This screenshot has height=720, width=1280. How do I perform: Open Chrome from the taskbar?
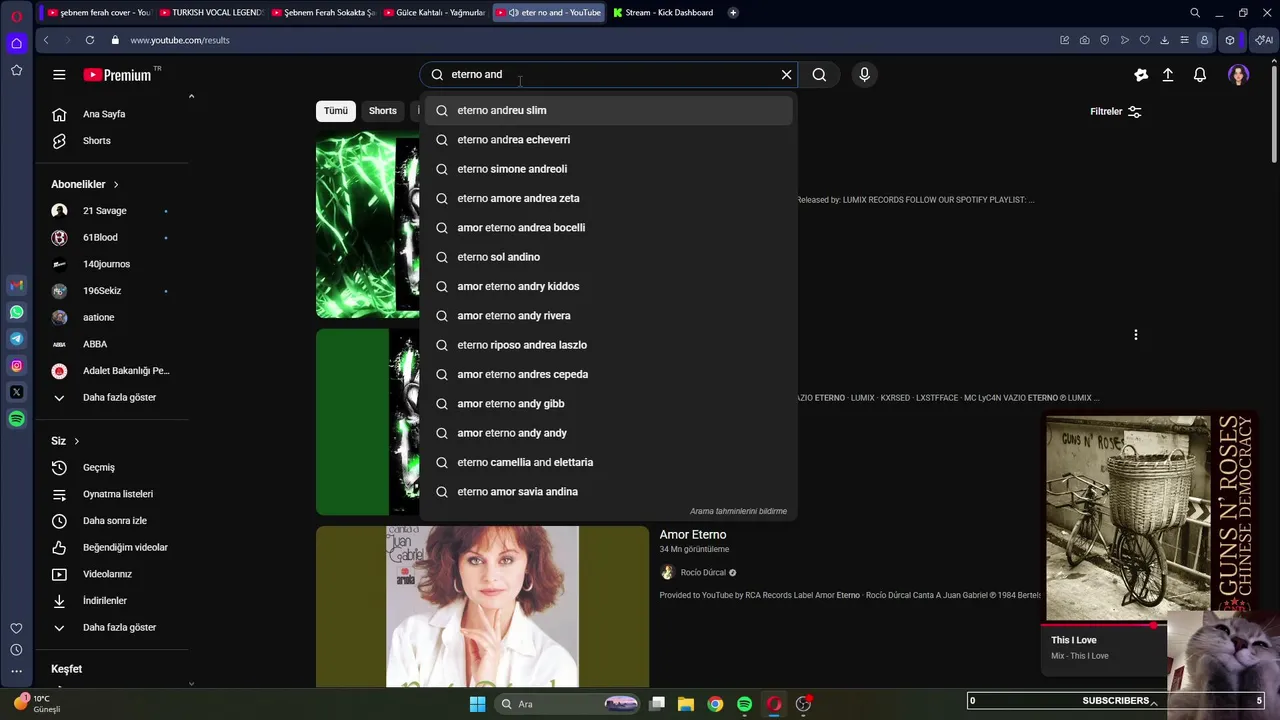point(715,704)
